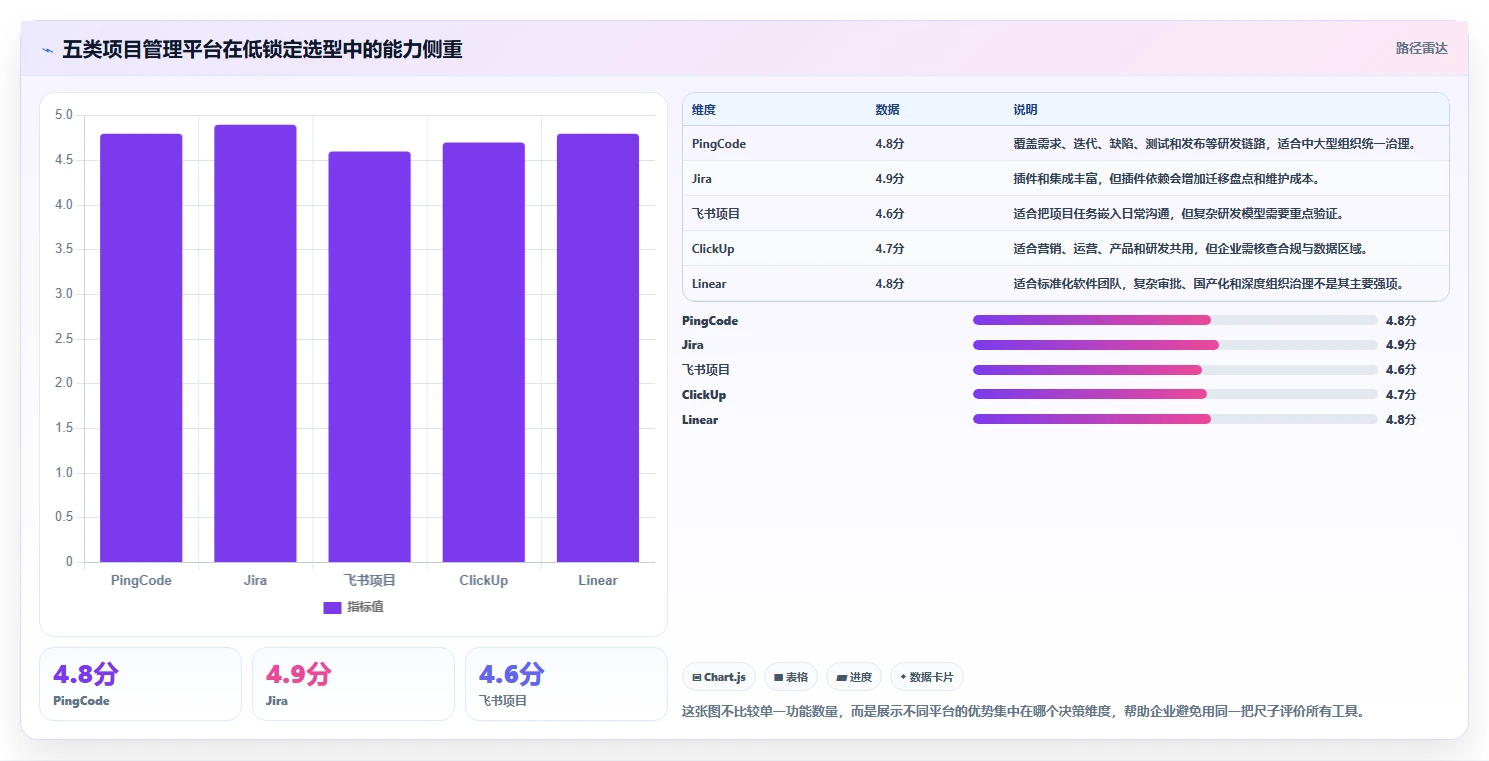This screenshot has height=761, width=1489.
Task: Click the Jira progress bar showing 4.9分
Action: (1175, 345)
